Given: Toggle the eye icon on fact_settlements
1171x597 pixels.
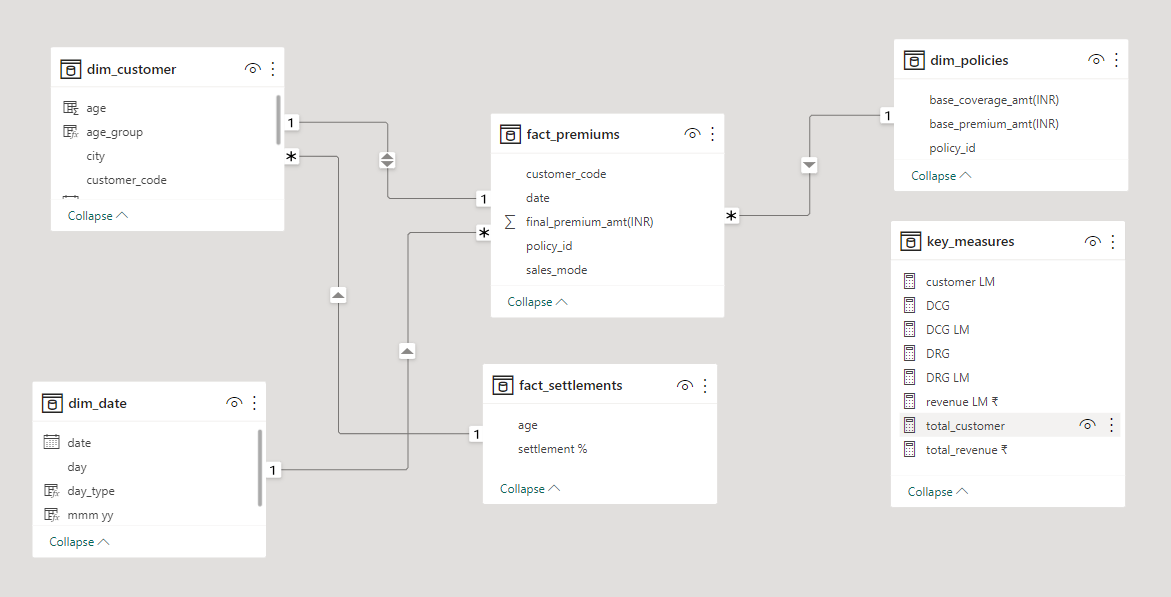Looking at the screenshot, I should 684,385.
